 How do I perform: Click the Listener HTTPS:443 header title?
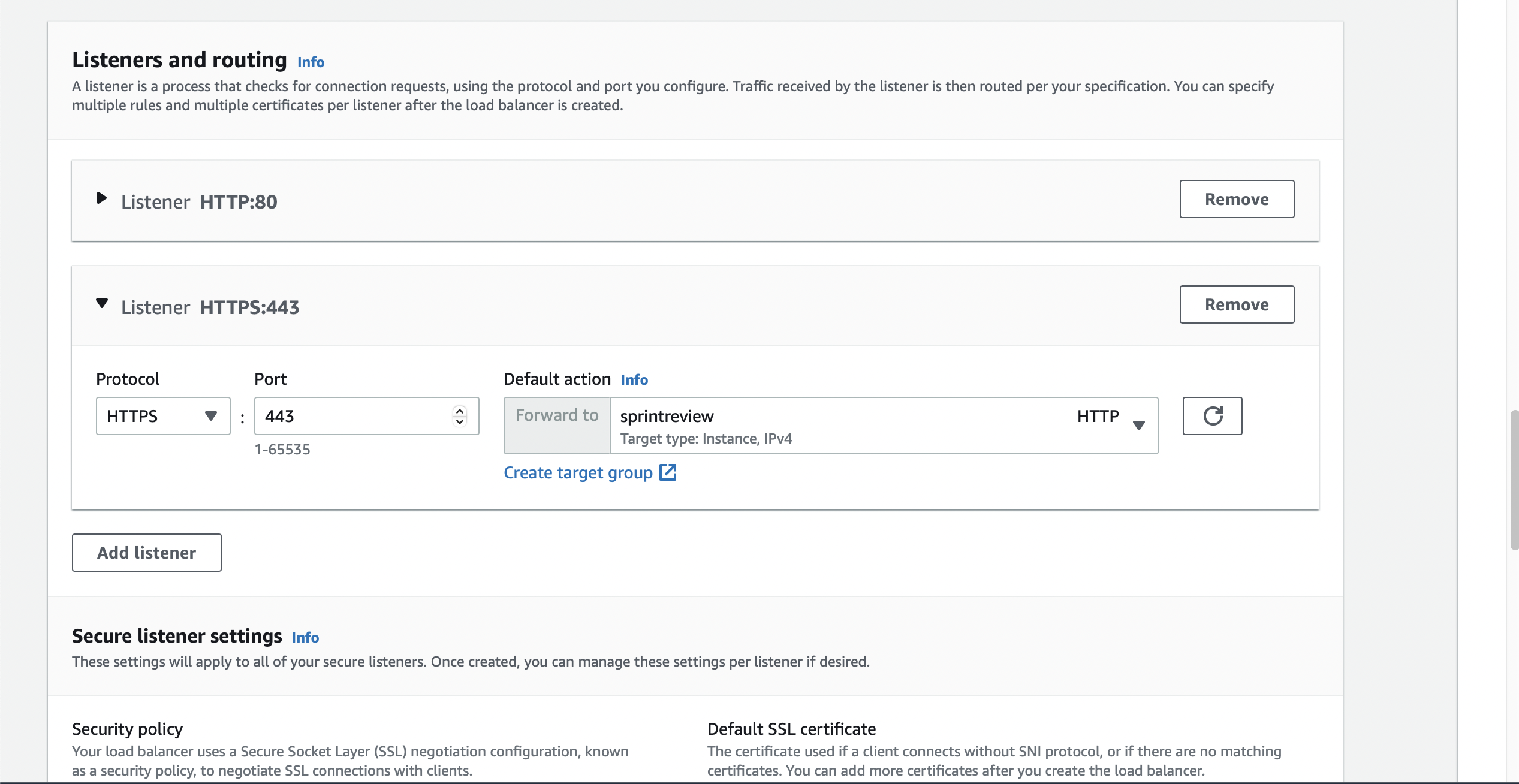[210, 307]
